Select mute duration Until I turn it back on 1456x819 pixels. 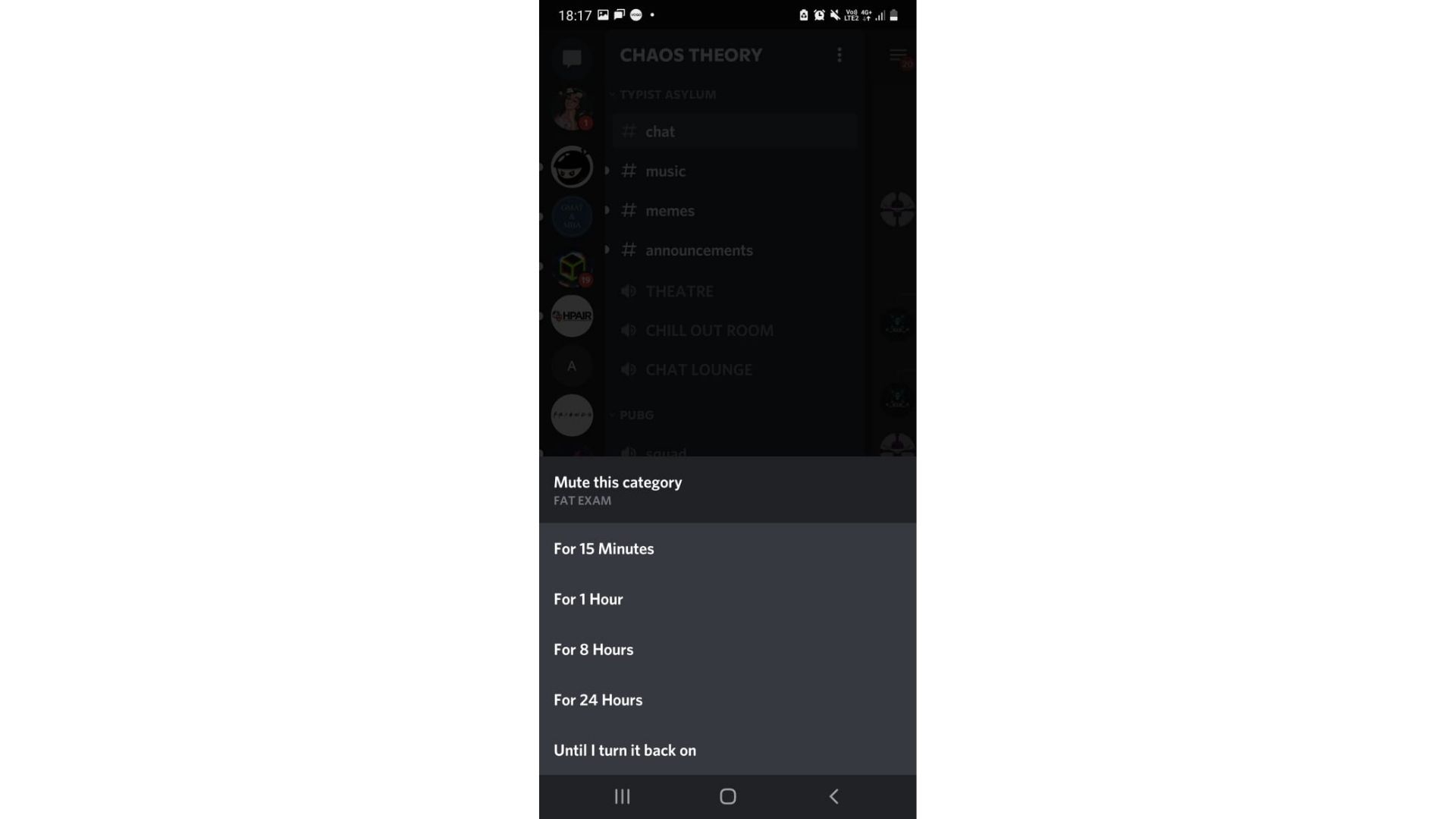coord(625,750)
